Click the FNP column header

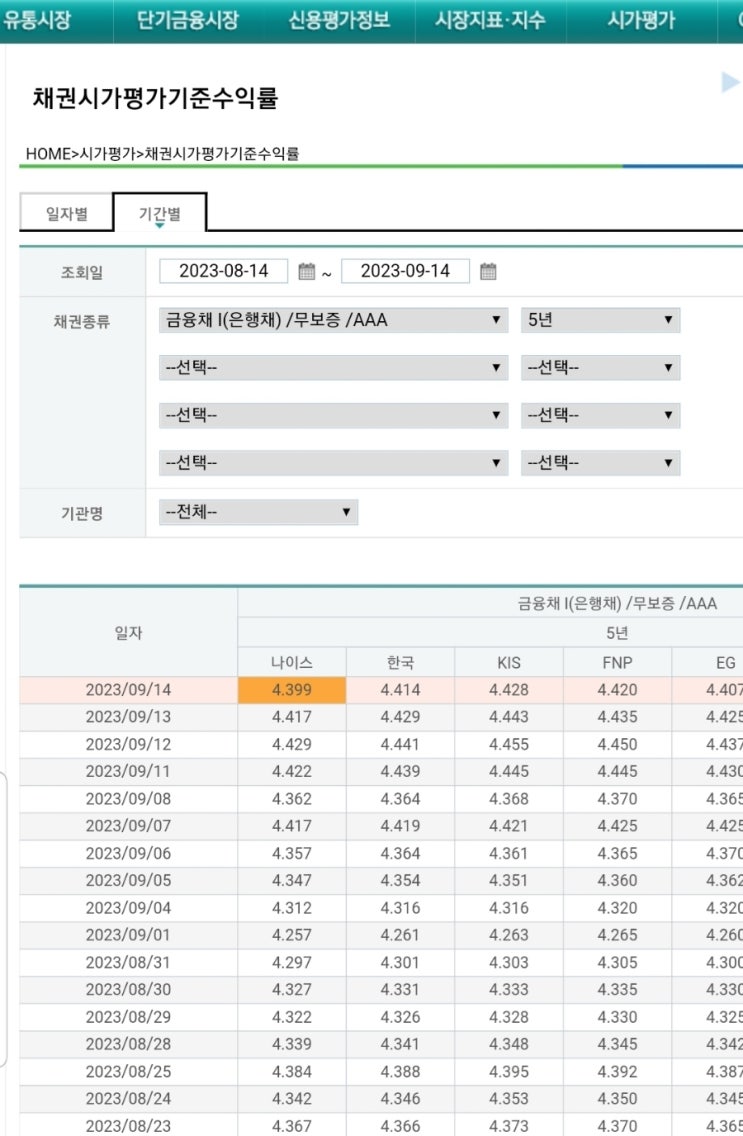coord(618,663)
